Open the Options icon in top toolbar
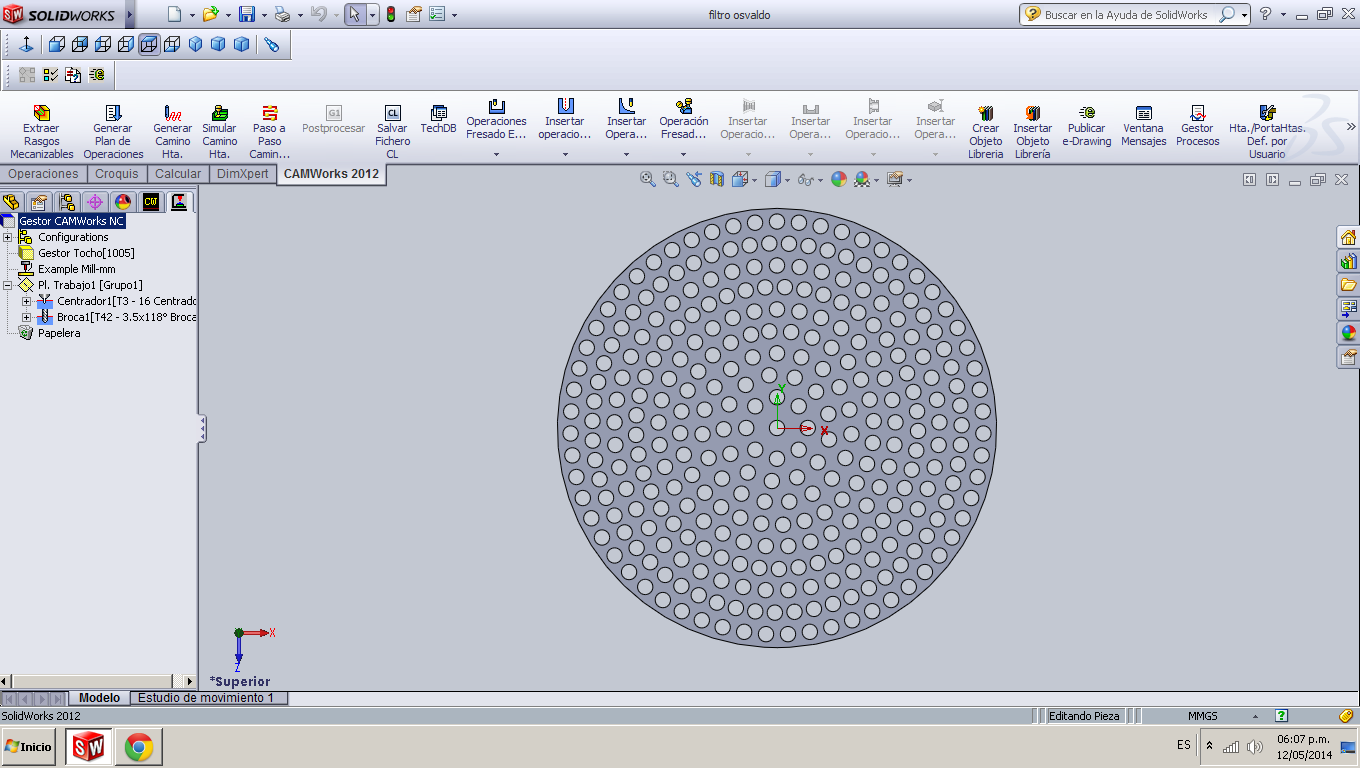 point(435,14)
